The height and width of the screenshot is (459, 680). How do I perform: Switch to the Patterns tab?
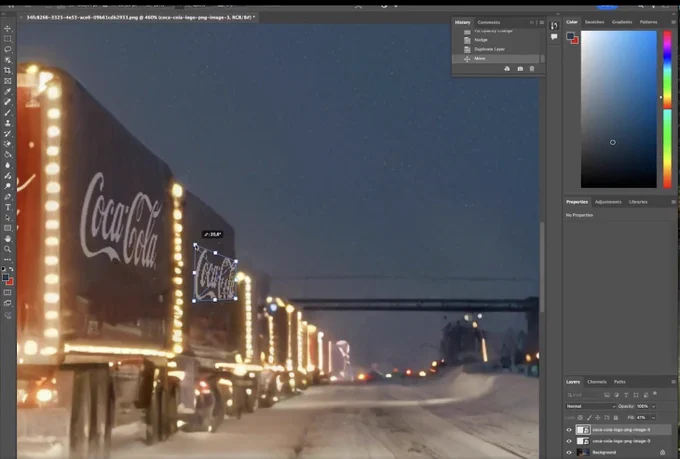(648, 22)
